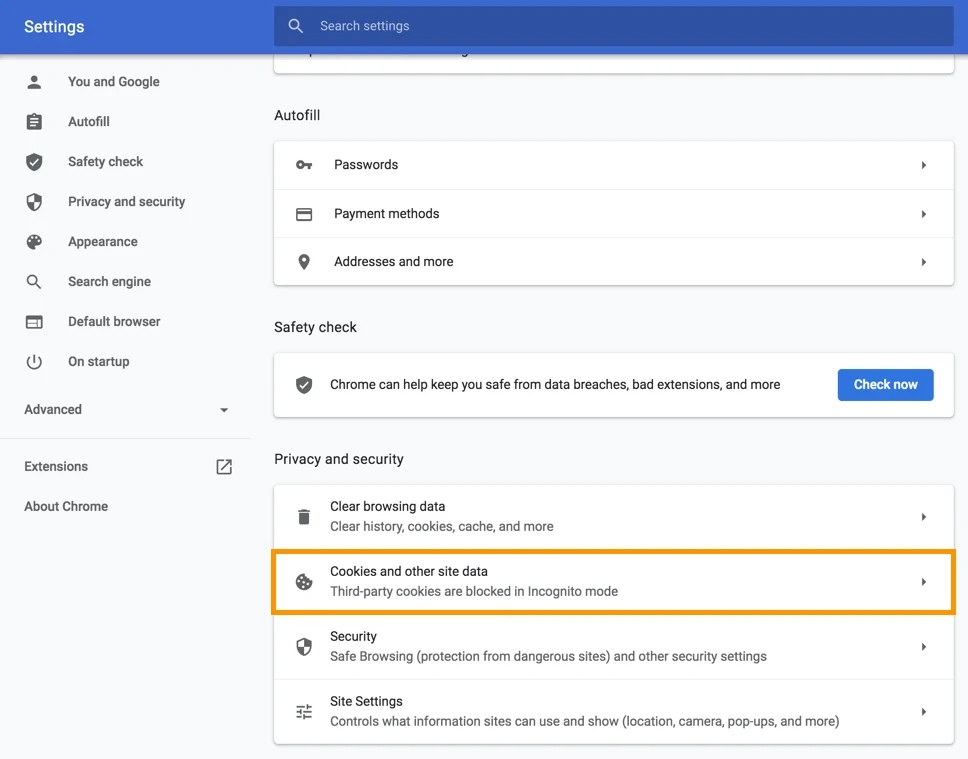Image resolution: width=968 pixels, height=759 pixels.
Task: Click the Cookies and other site data title
Action: [409, 571]
